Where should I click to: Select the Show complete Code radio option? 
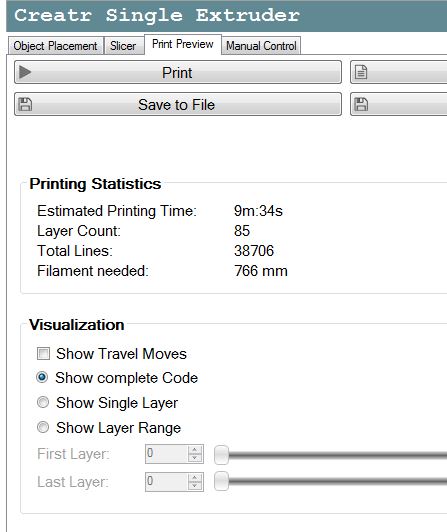[42, 377]
